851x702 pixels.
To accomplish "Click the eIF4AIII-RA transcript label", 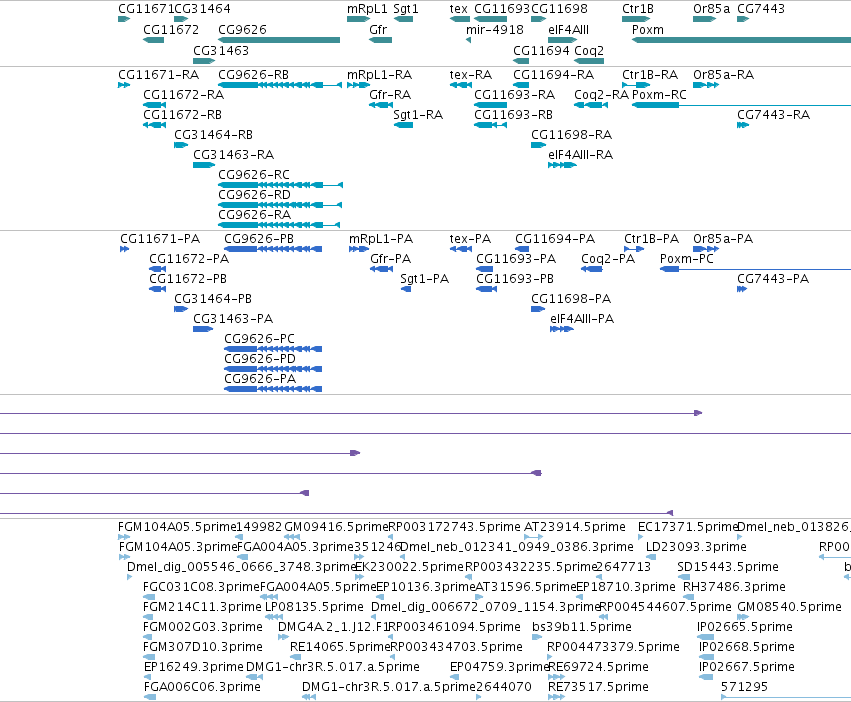I will coord(581,155).
